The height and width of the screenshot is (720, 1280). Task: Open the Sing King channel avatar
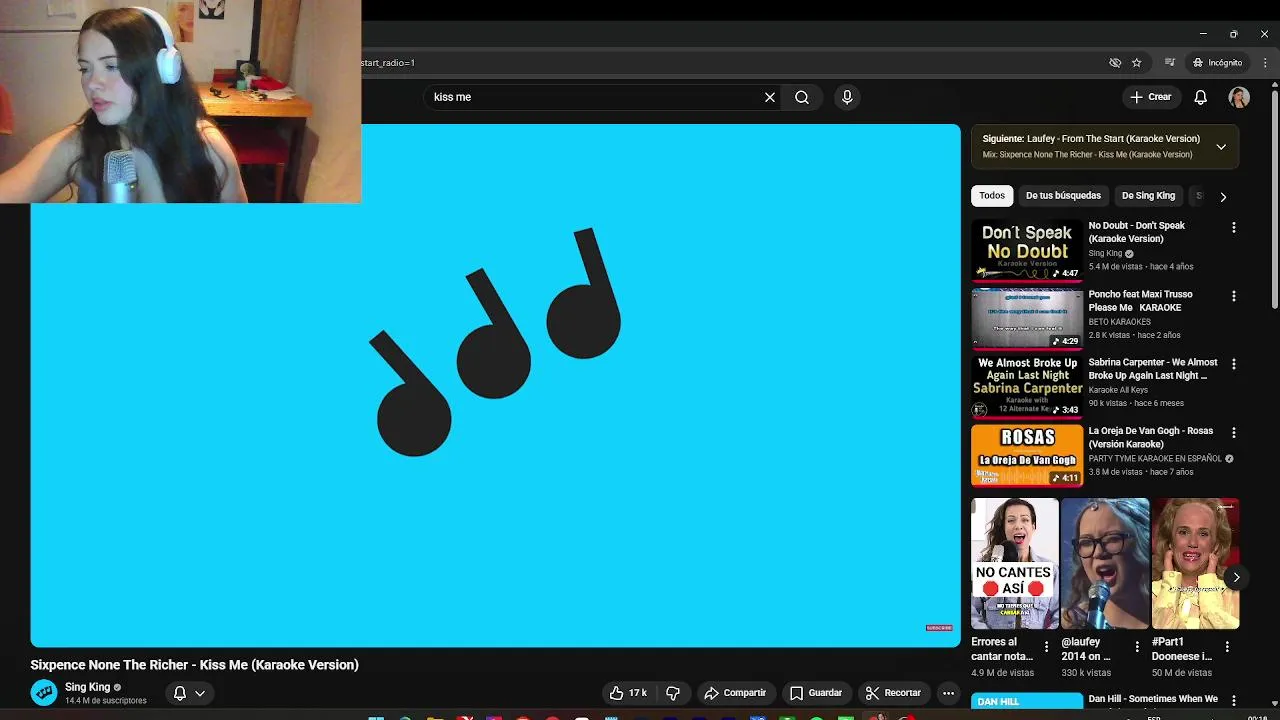[x=44, y=693]
